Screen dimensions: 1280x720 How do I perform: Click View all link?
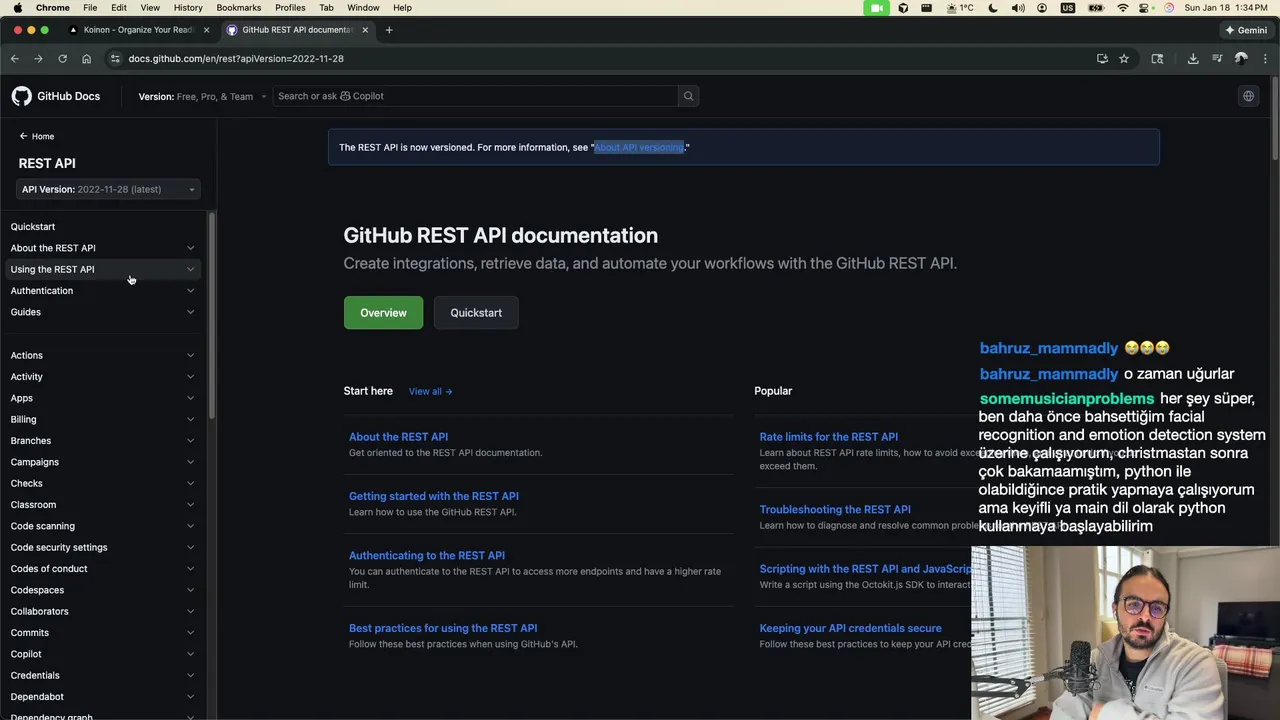(x=430, y=391)
